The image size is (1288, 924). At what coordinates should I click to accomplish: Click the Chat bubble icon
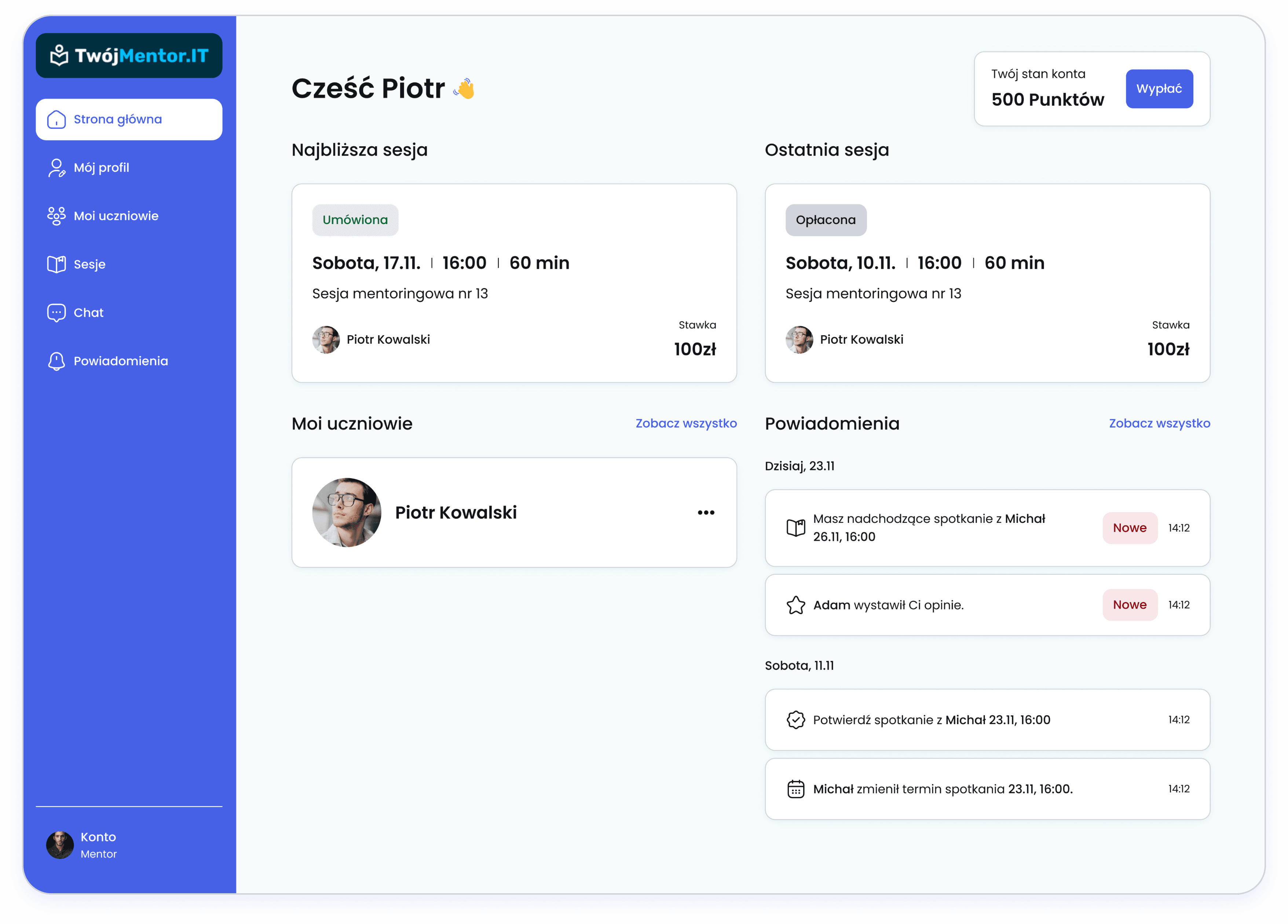[56, 313]
